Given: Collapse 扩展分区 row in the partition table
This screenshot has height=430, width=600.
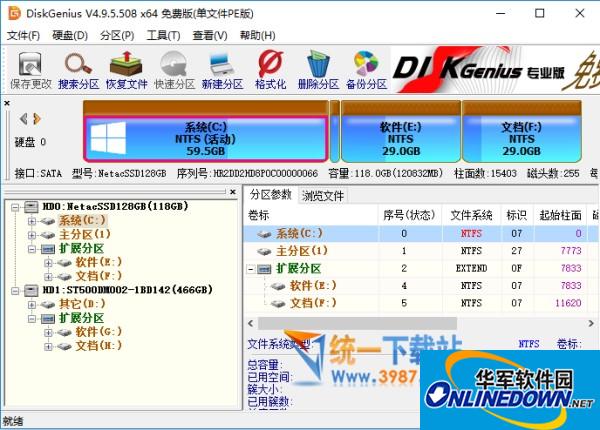Looking at the screenshot, I should coord(251,269).
